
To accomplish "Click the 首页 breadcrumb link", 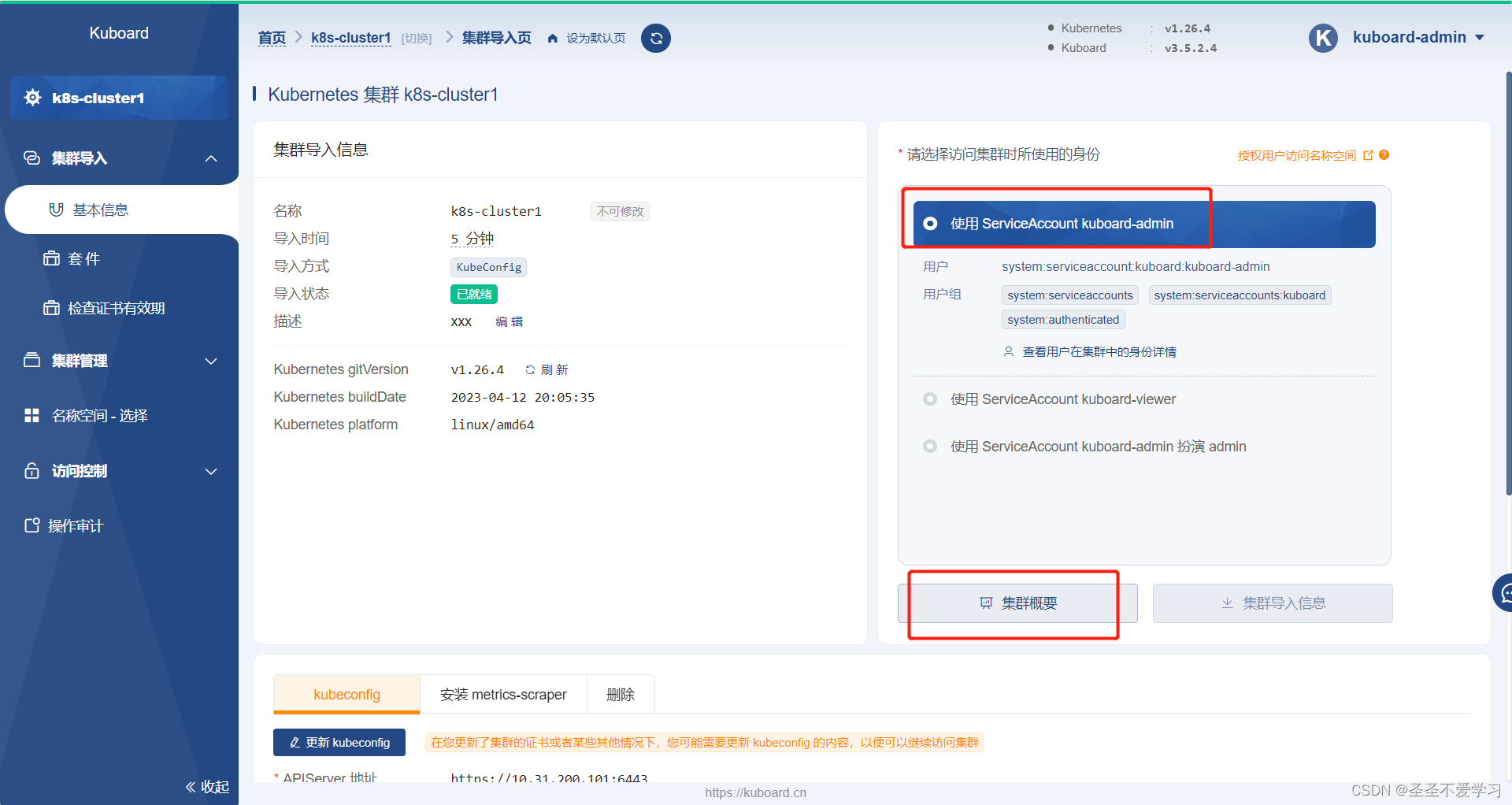I will click(272, 38).
